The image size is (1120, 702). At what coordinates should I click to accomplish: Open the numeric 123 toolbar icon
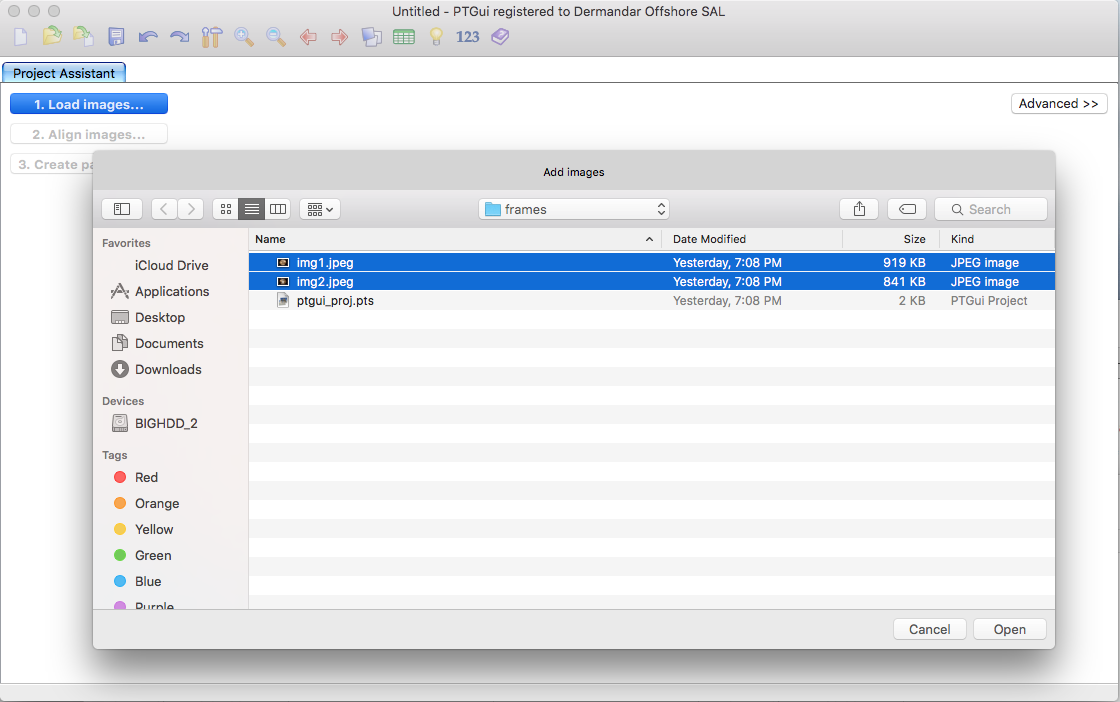tap(468, 37)
